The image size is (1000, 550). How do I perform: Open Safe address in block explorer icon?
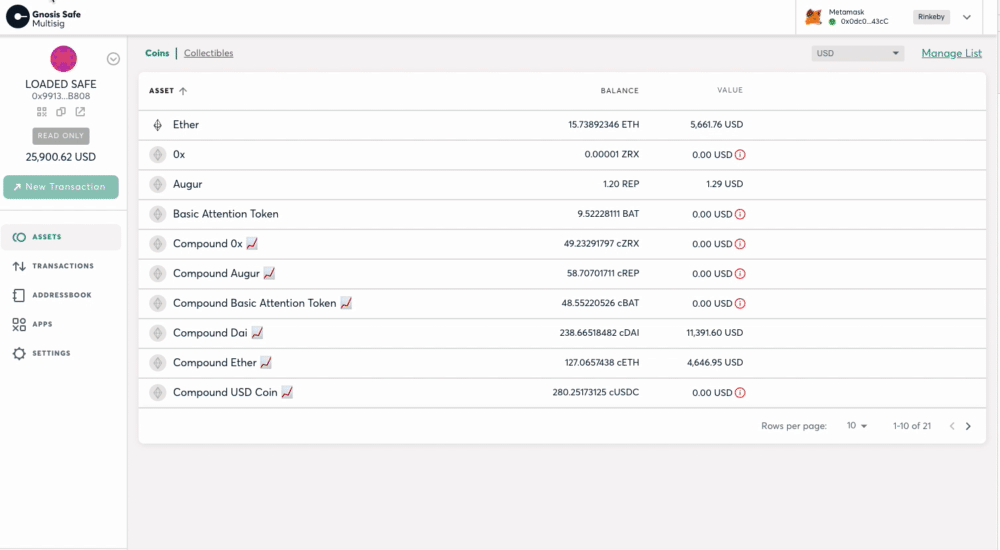point(80,112)
